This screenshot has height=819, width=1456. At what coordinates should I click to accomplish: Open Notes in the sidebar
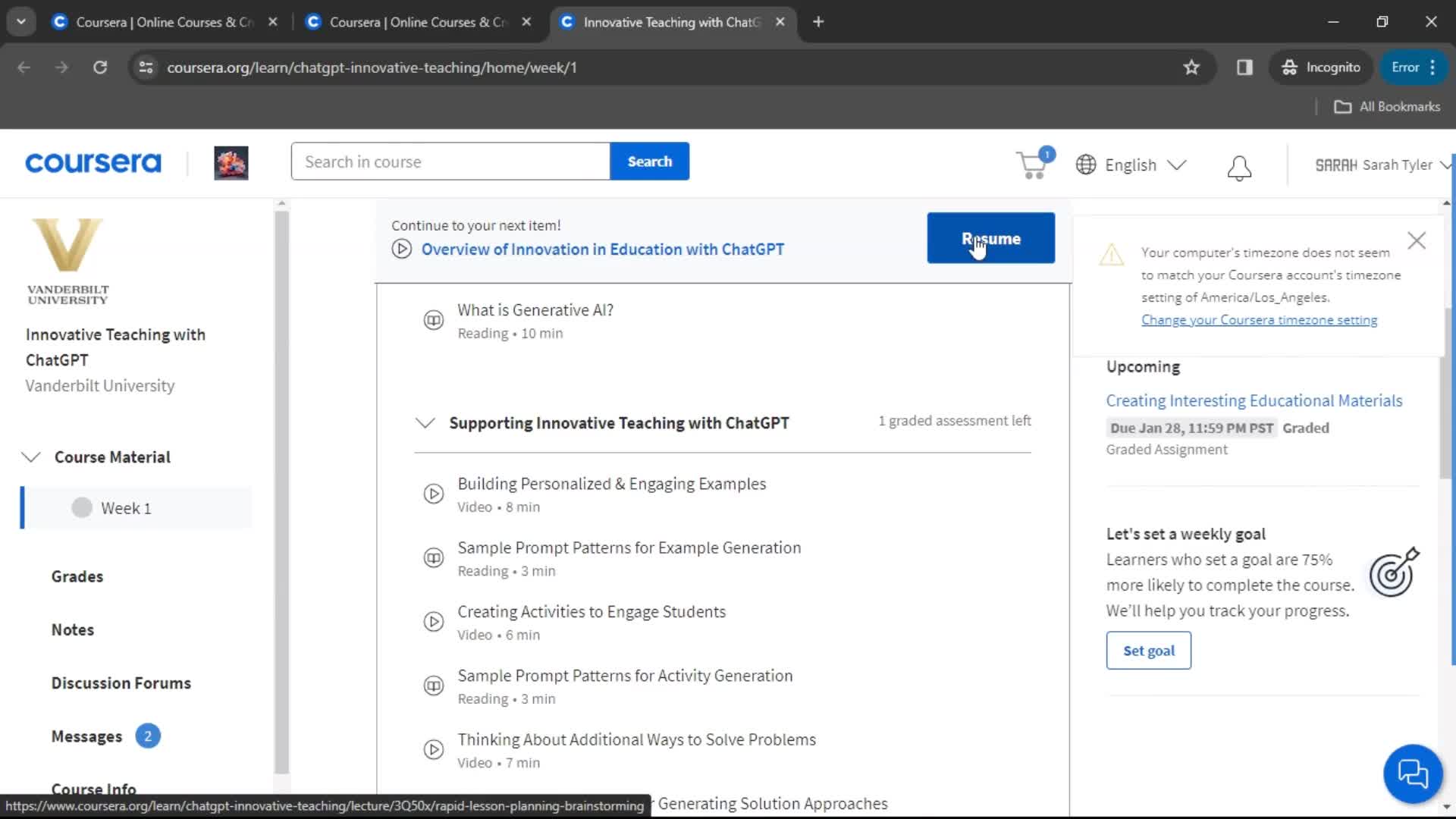click(x=73, y=629)
